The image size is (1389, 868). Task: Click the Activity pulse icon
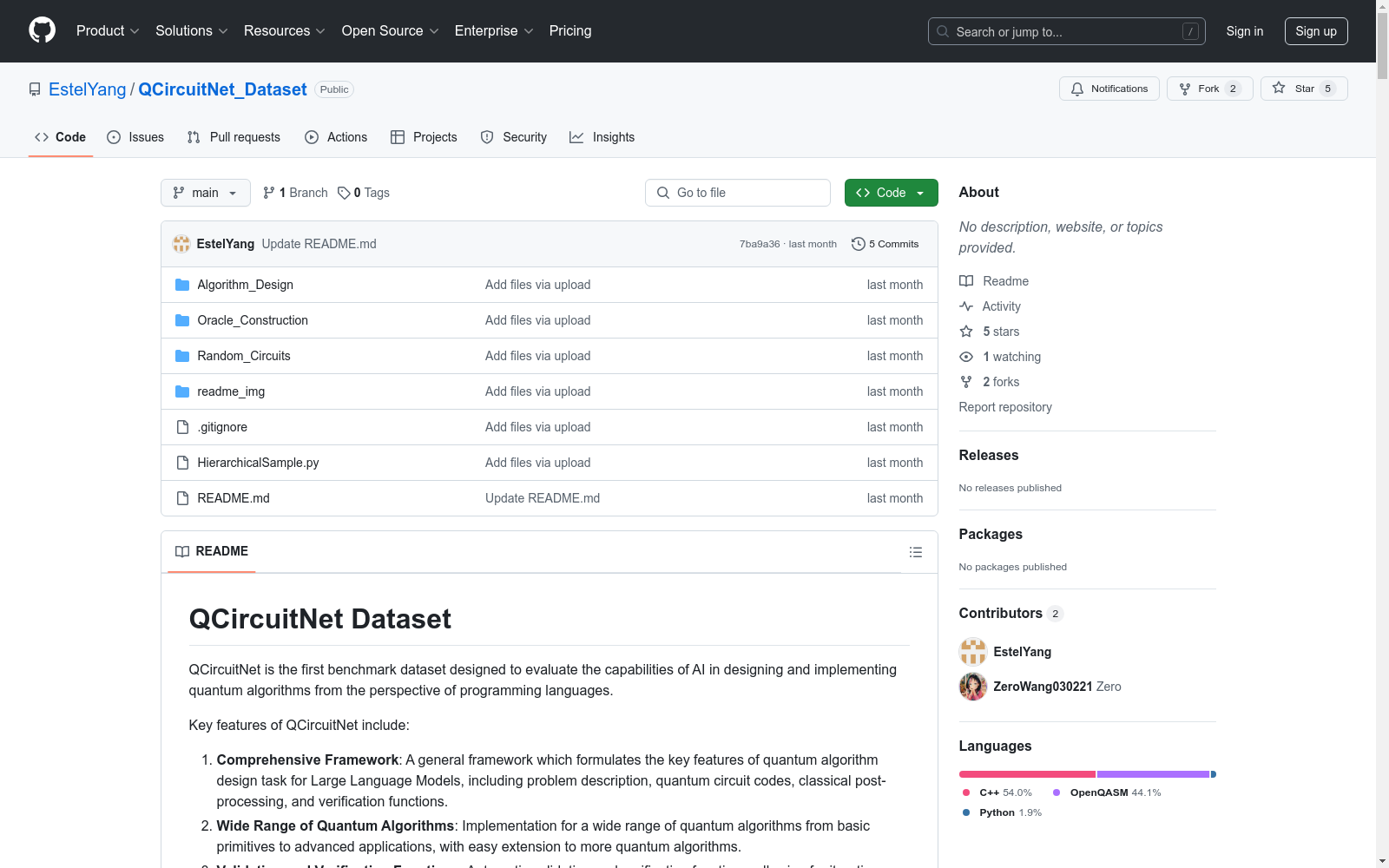pyautogui.click(x=966, y=306)
